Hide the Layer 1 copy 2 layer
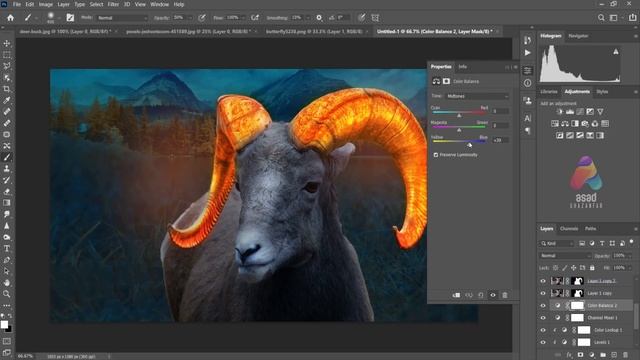Screen dimensions: 640x360 point(543,281)
